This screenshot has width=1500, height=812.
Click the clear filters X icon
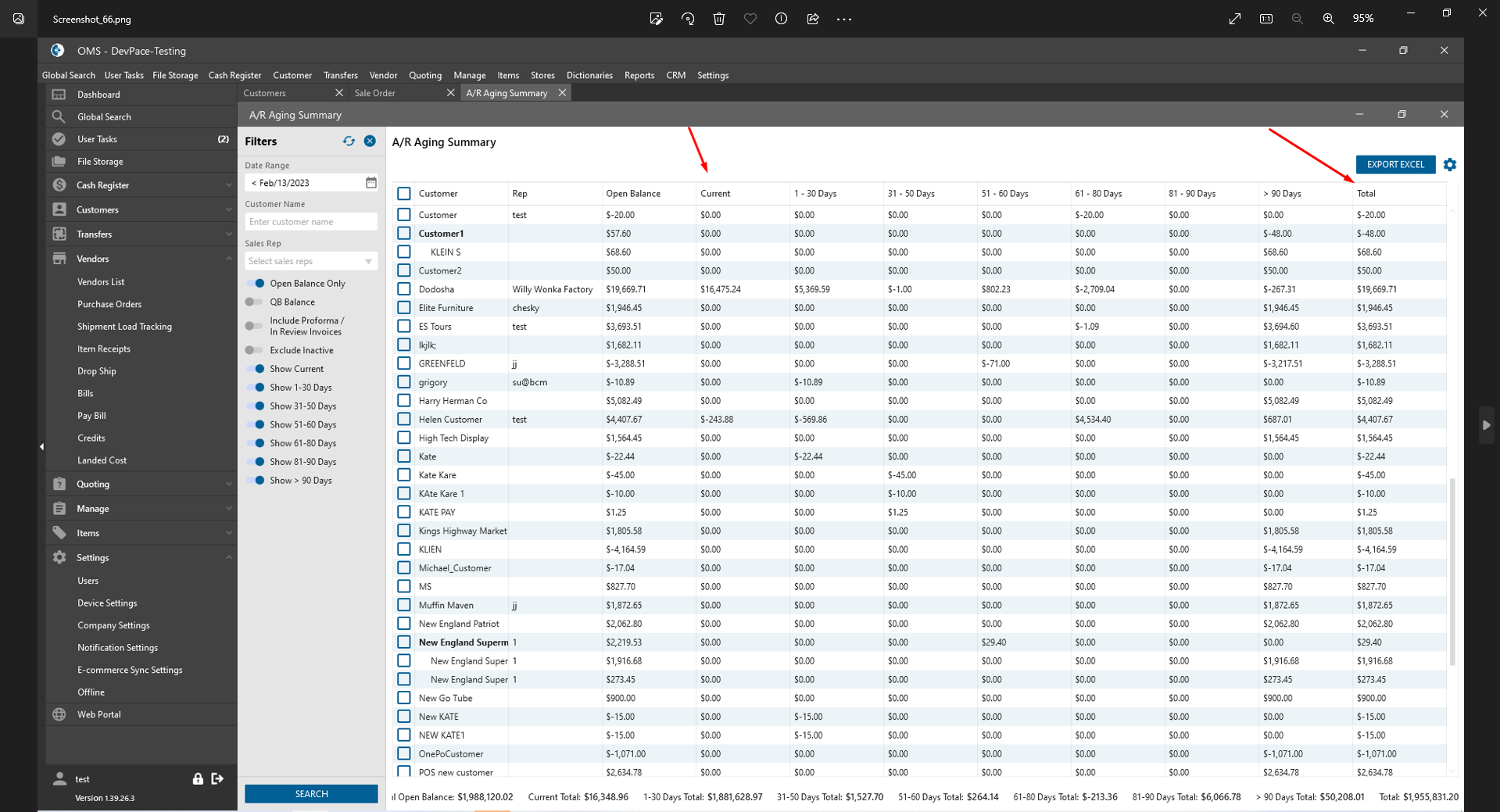(370, 141)
